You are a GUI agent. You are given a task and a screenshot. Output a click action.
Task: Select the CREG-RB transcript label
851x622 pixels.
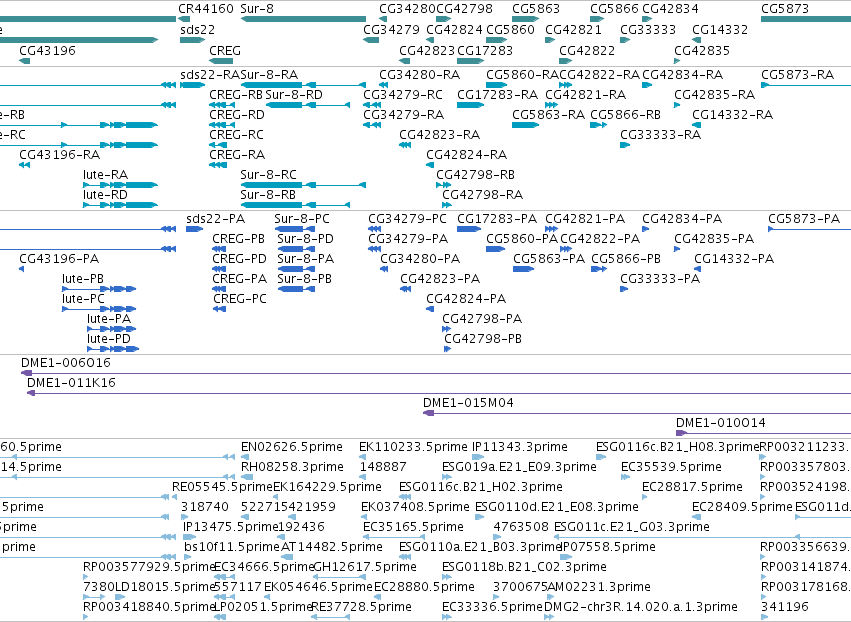236,94
